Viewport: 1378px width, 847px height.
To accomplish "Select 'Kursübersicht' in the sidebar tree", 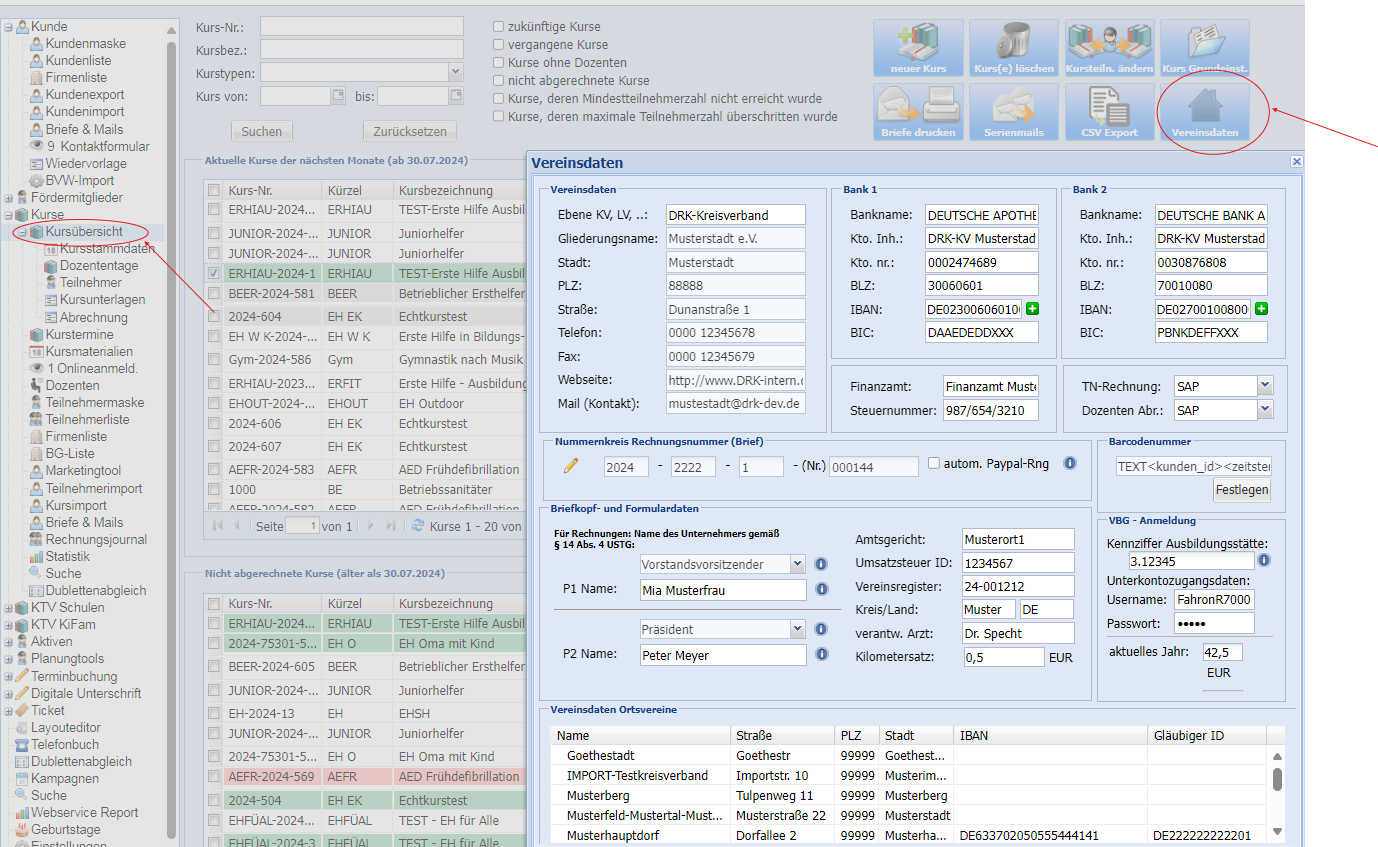I will [x=84, y=232].
